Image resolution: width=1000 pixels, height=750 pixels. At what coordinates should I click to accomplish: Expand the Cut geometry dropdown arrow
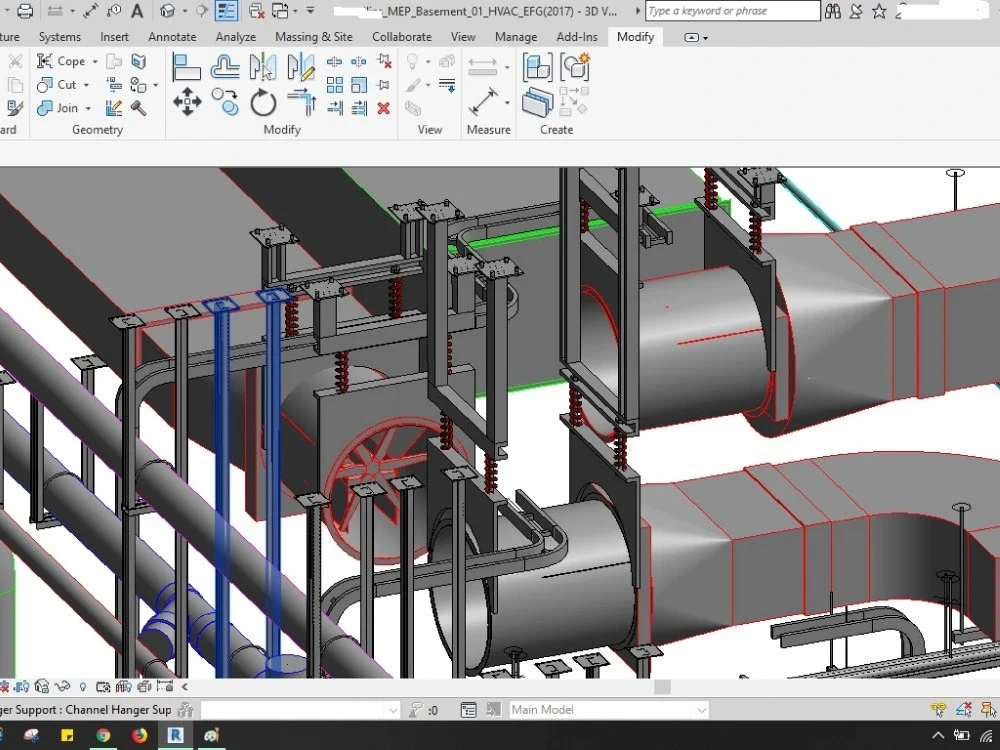point(87,85)
